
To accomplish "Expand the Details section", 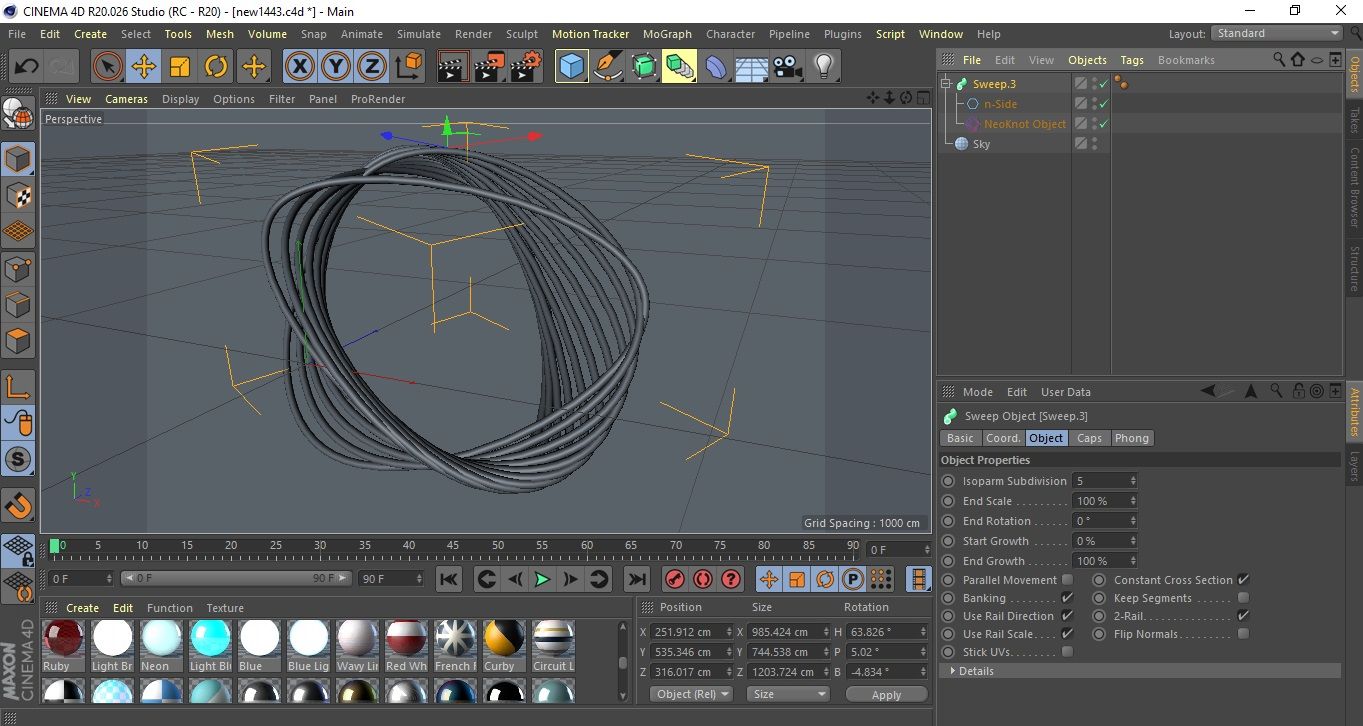I will [975, 671].
